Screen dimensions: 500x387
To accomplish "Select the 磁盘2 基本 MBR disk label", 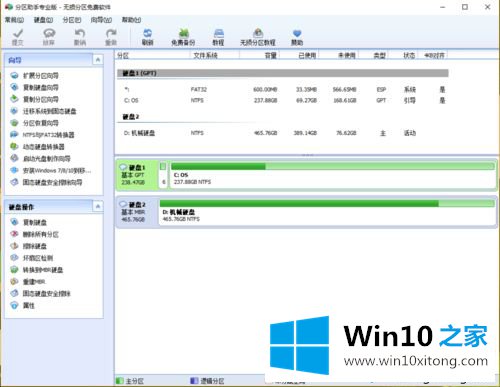I will point(137,212).
